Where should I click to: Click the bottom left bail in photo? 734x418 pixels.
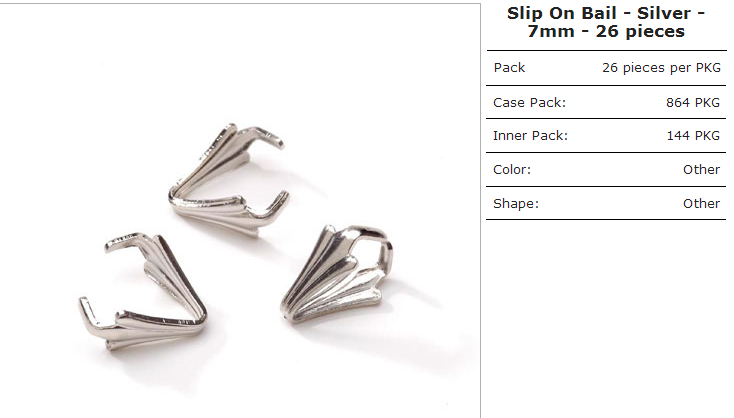pyautogui.click(x=143, y=290)
